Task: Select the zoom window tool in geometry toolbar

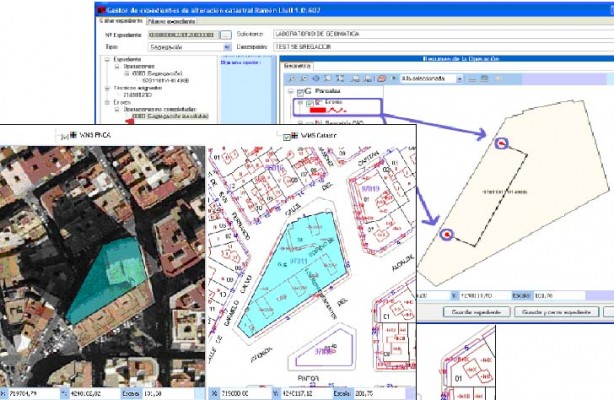Action: (x=328, y=78)
